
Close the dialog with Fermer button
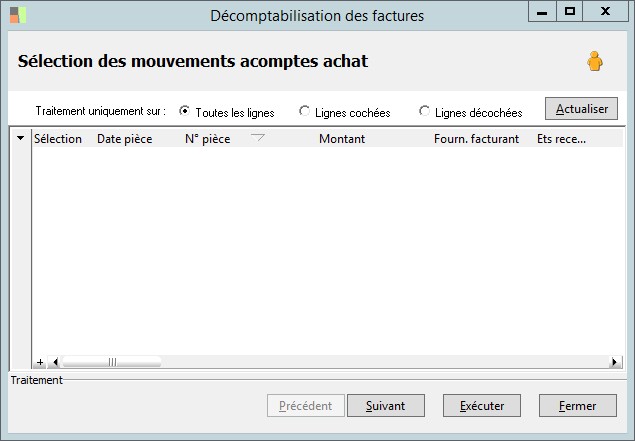(577, 406)
